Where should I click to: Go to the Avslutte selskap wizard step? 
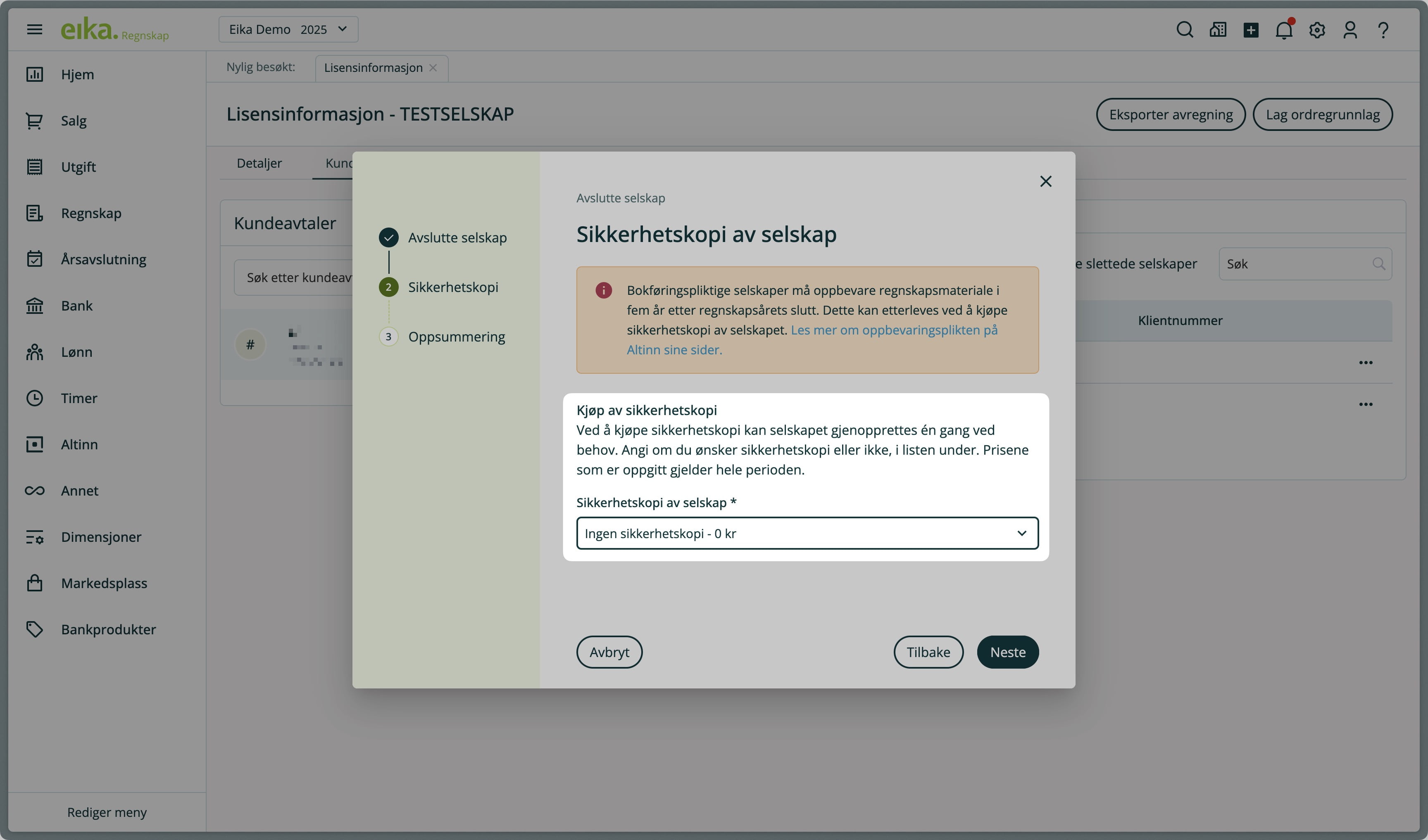click(457, 237)
